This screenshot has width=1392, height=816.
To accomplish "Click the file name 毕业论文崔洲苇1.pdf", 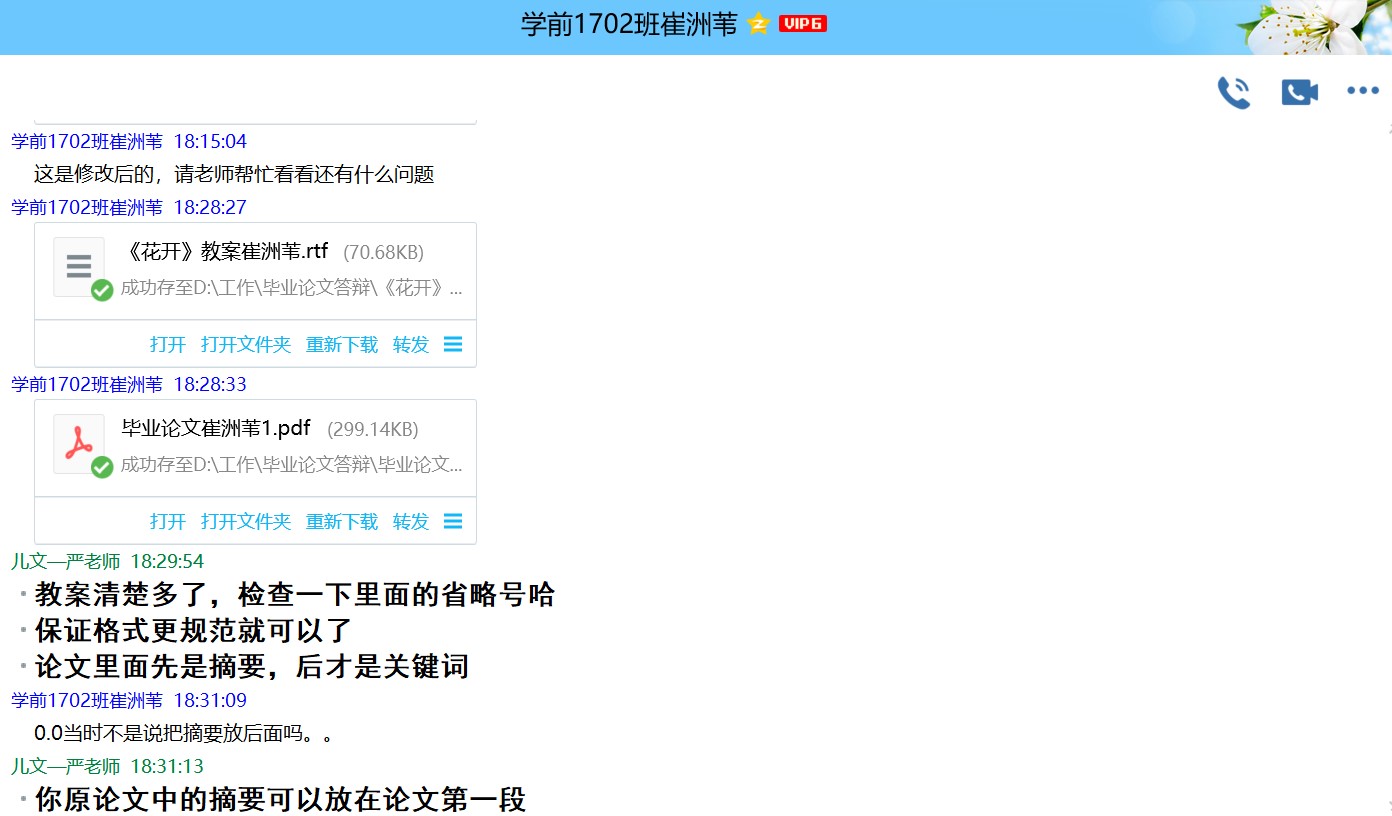I will coord(216,429).
